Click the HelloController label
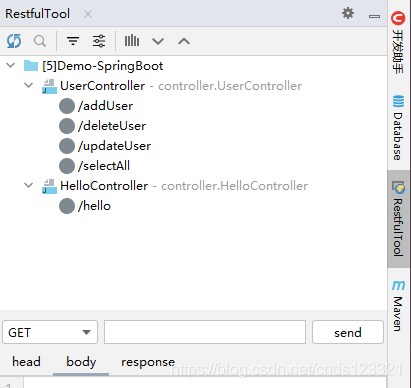This screenshot has height=388, width=411. tap(104, 186)
